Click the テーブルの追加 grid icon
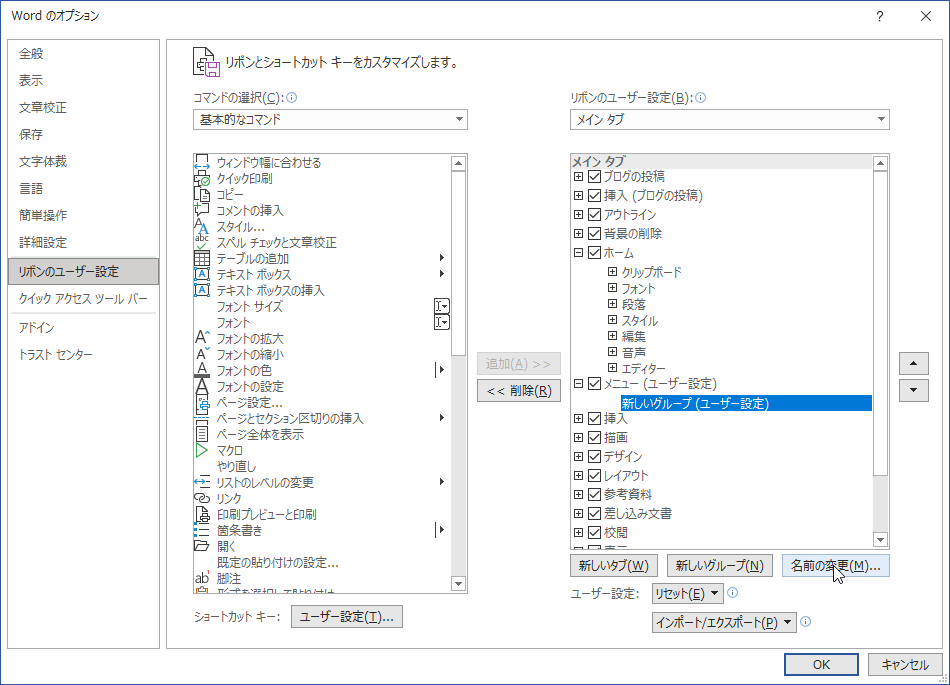Screen dimensions: 950x685 pyautogui.click(x=202, y=259)
